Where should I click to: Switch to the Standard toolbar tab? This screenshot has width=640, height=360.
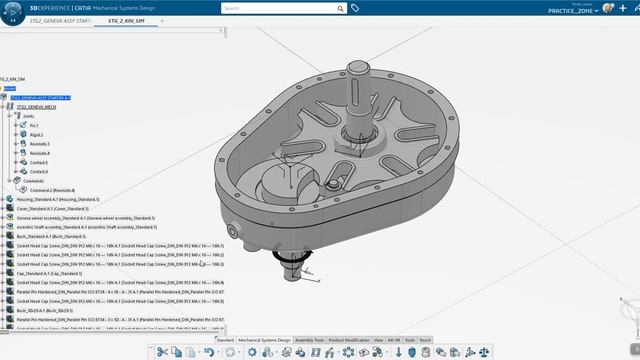tap(225, 340)
